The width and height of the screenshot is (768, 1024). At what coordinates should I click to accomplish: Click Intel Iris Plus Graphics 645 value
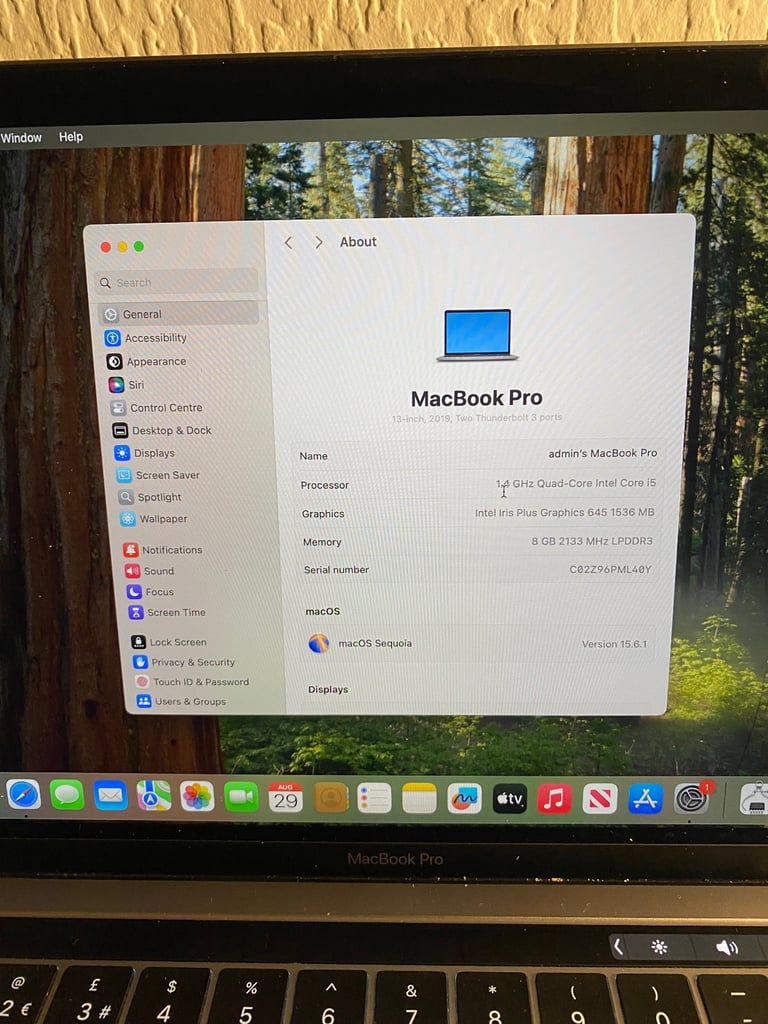pyautogui.click(x=564, y=513)
